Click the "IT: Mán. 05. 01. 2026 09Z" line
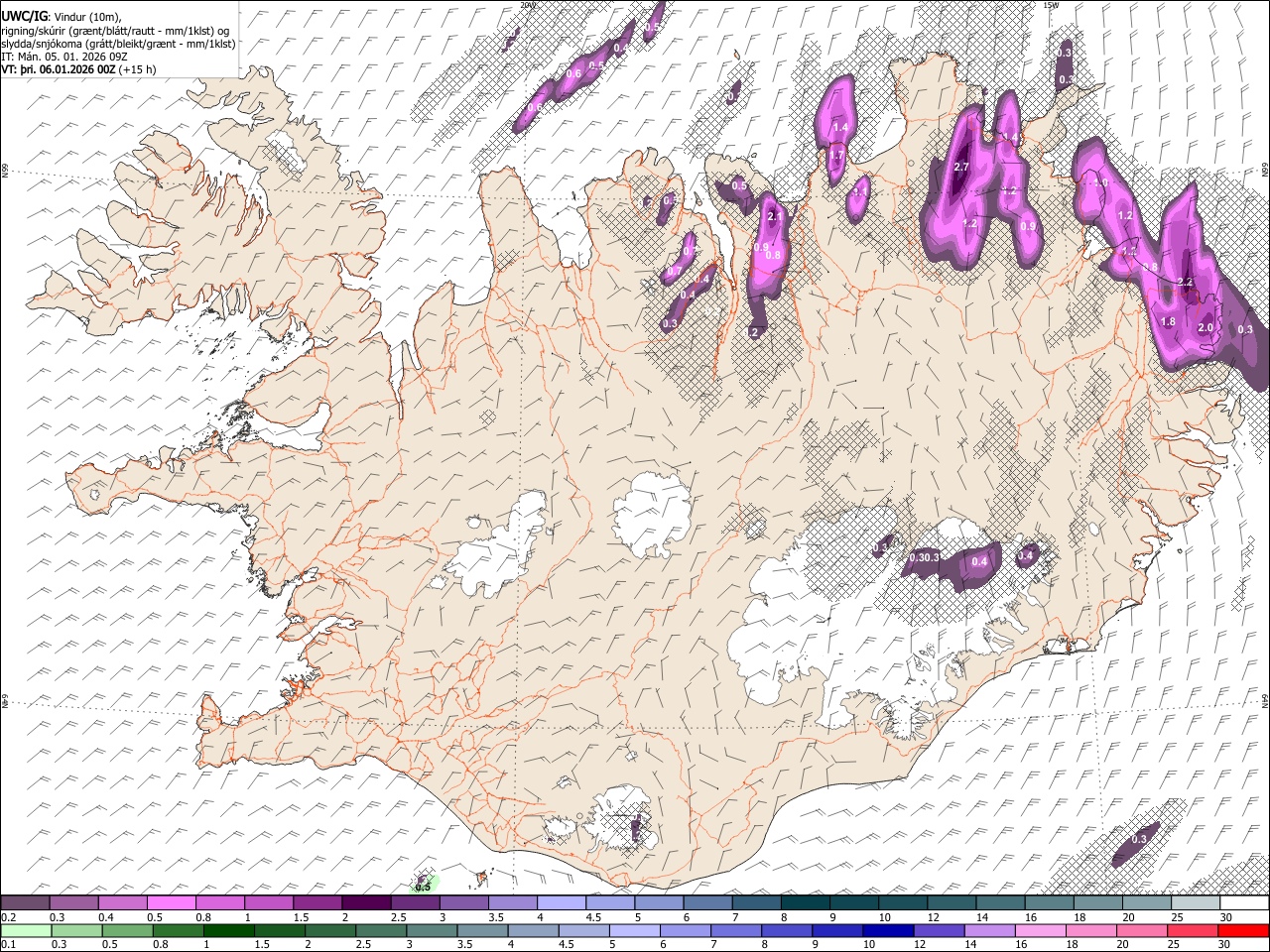This screenshot has width=1270, height=952. (64, 57)
